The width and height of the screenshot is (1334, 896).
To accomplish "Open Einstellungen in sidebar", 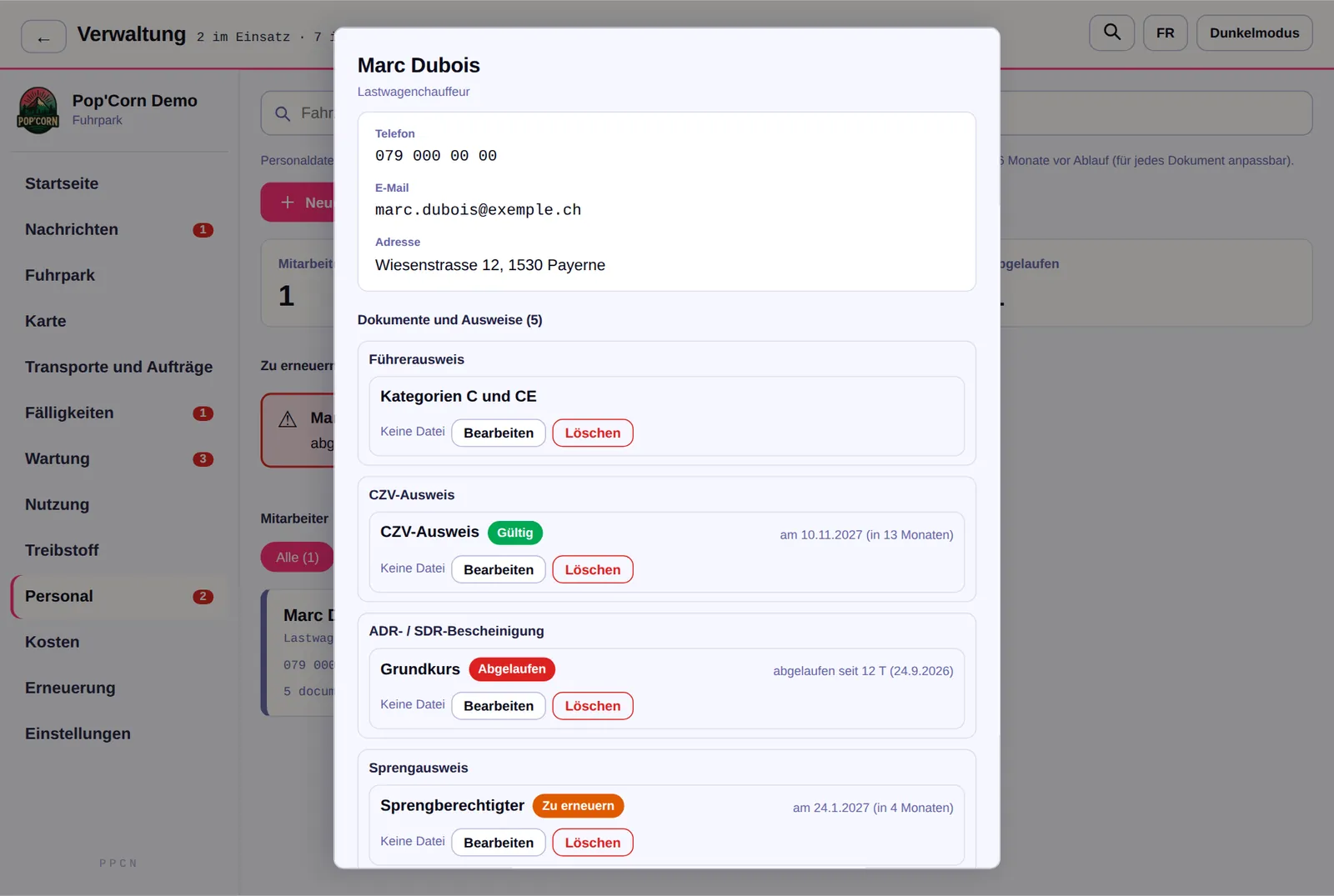I will tap(119, 733).
